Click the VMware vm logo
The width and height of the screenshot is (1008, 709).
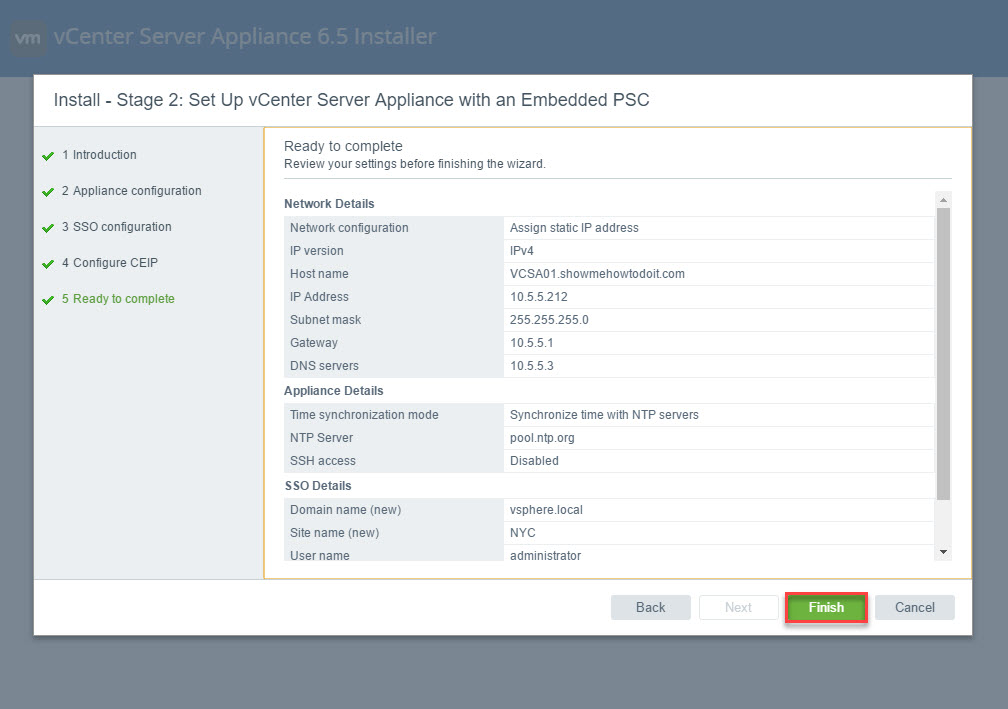(x=29, y=38)
